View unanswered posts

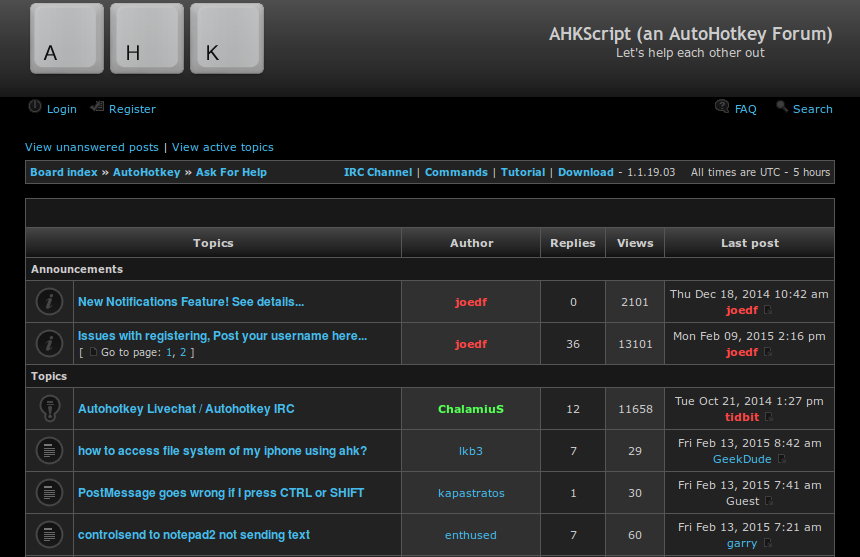click(92, 147)
